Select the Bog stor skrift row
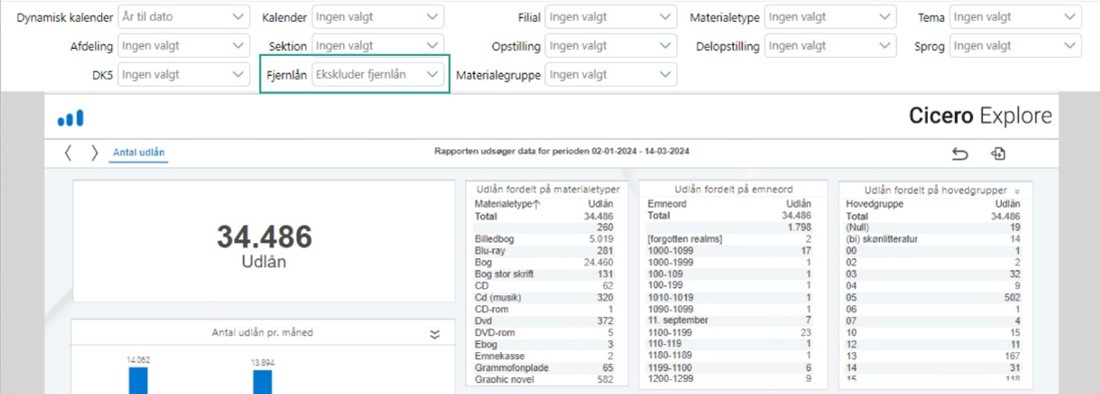The image size is (1100, 394). point(544,274)
